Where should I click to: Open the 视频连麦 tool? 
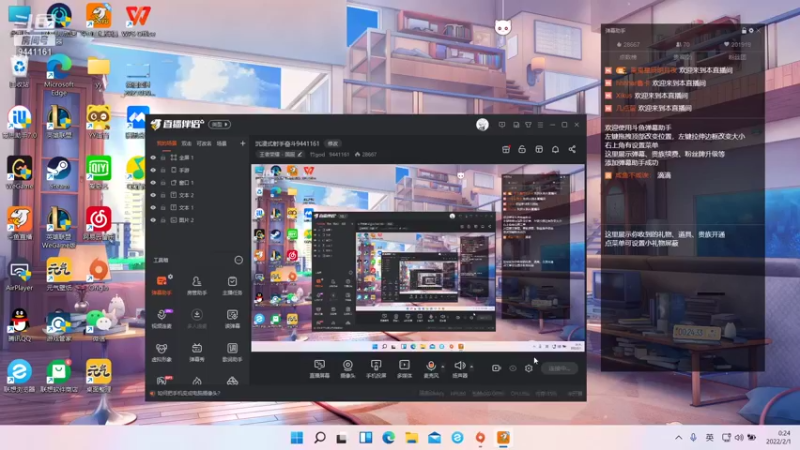(161, 318)
